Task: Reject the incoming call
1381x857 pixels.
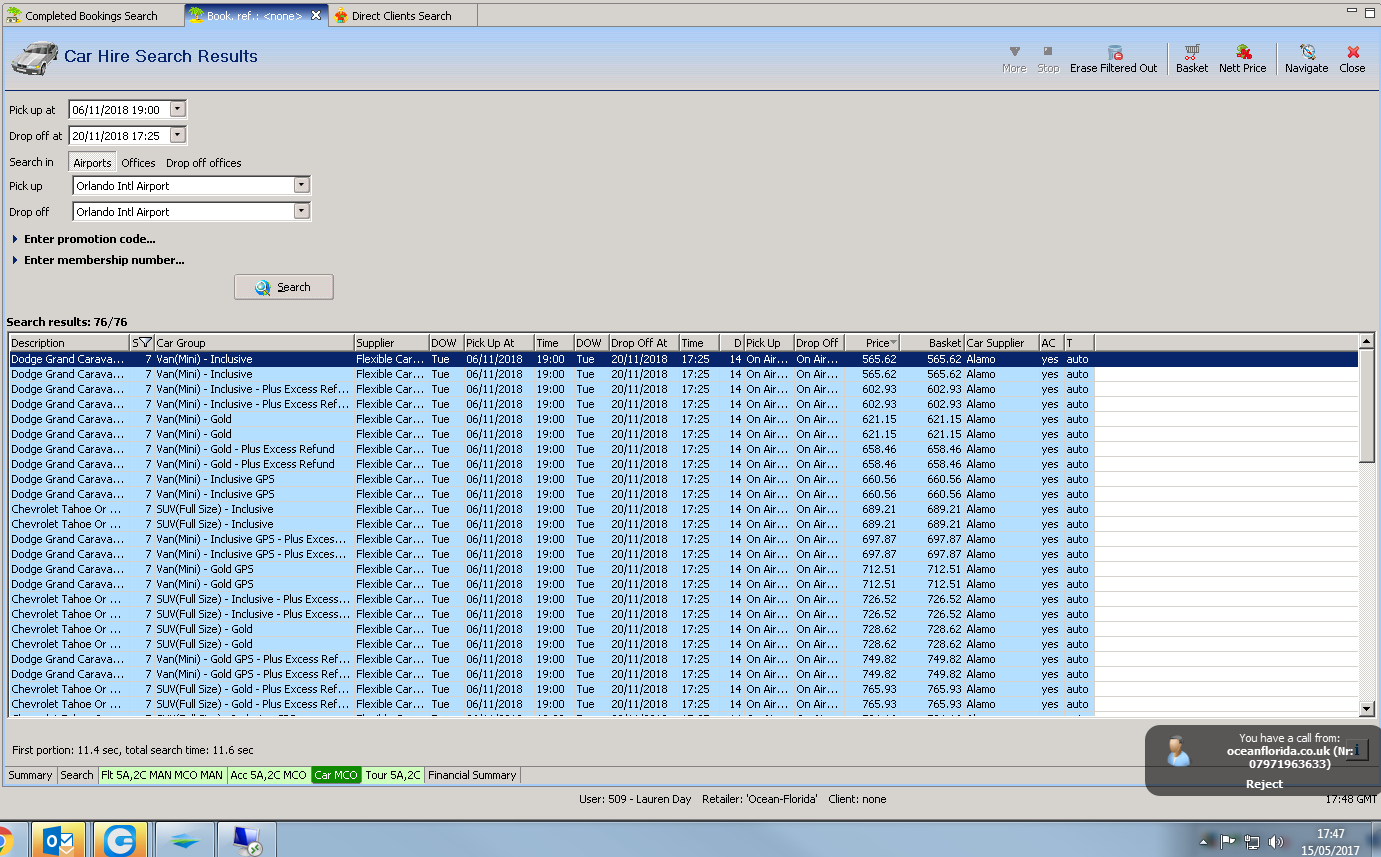Action: tap(1264, 784)
